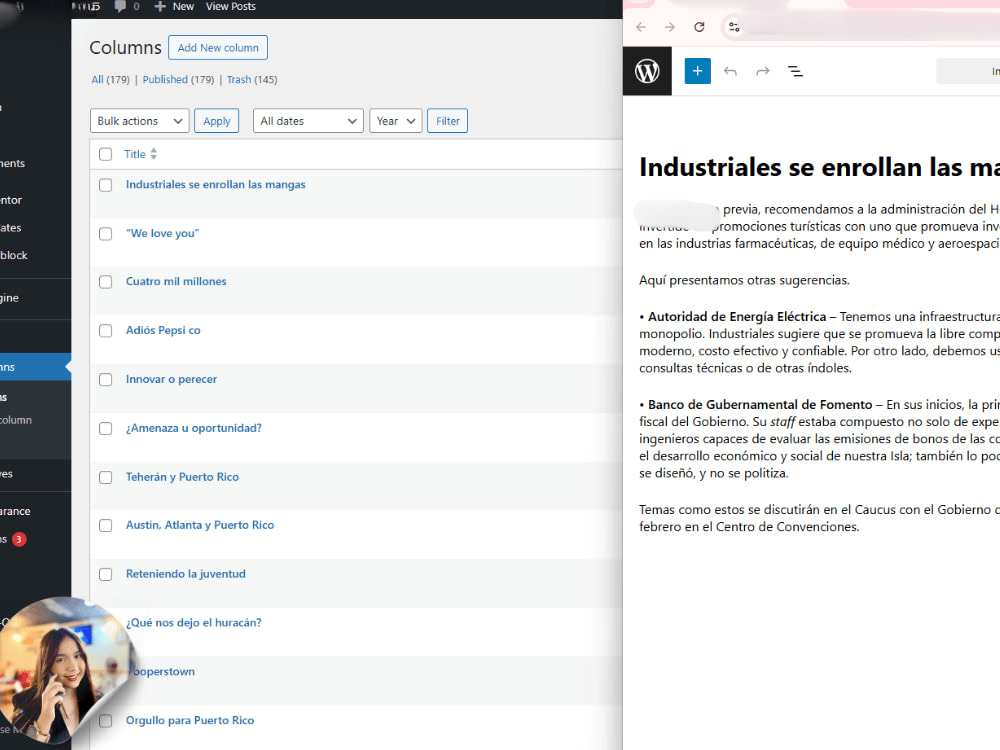Tick the ¿Amenaza u oportunidad? checkbox
This screenshot has width=1000, height=750.
click(x=106, y=429)
